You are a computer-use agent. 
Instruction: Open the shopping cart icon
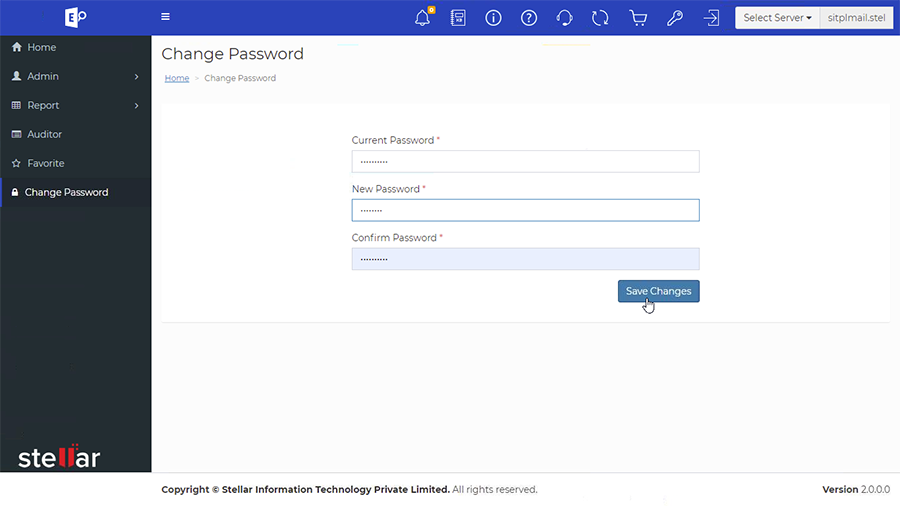(638, 18)
